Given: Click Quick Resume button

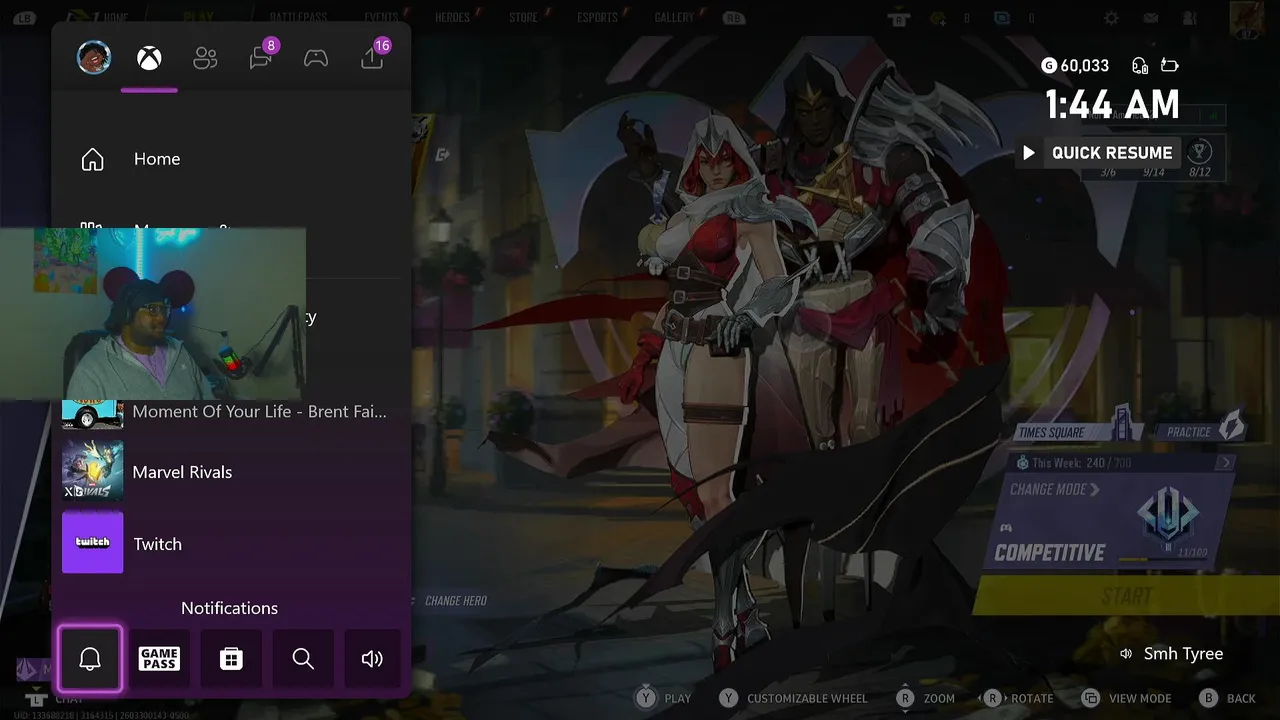Looking at the screenshot, I should [1099, 153].
